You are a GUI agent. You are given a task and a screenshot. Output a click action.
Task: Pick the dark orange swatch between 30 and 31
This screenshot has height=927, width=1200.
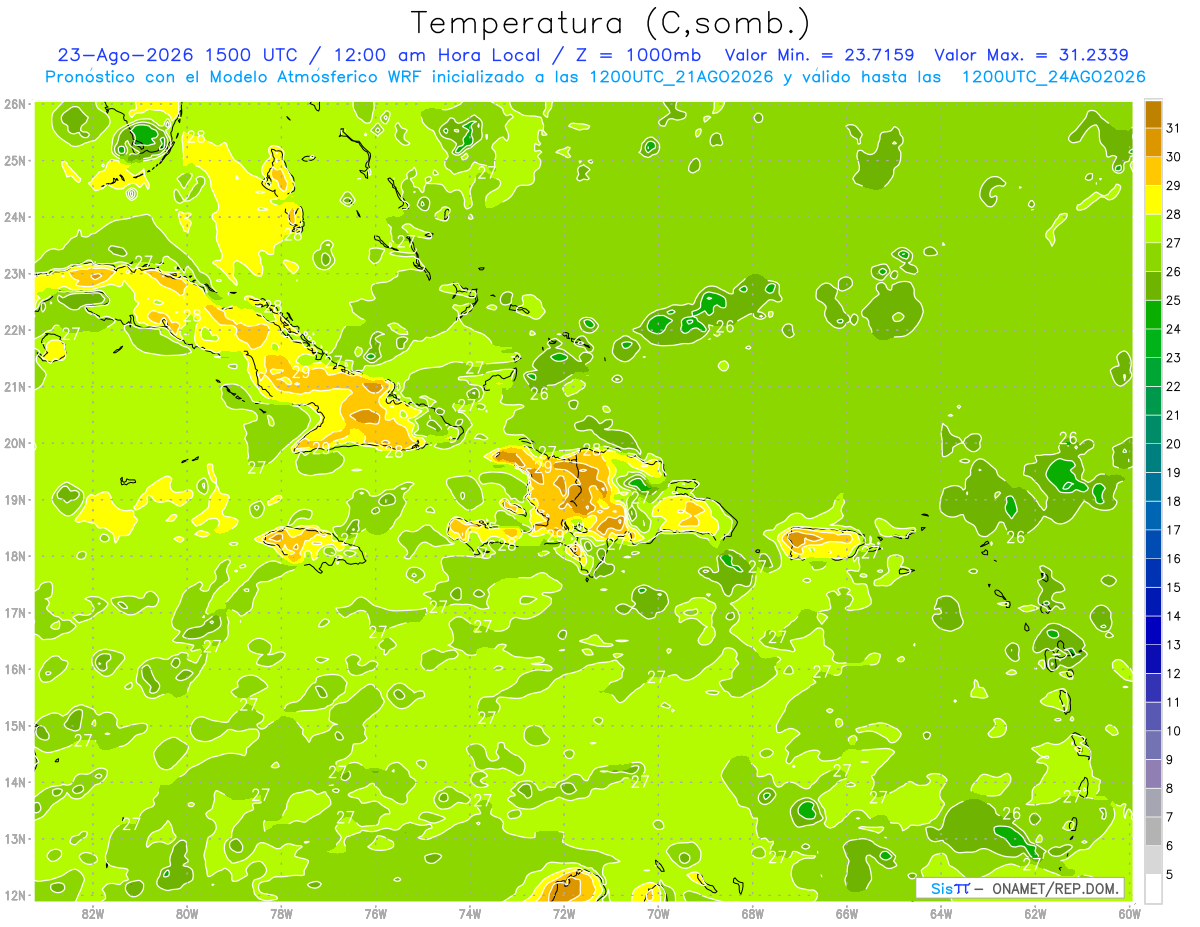click(x=1153, y=142)
